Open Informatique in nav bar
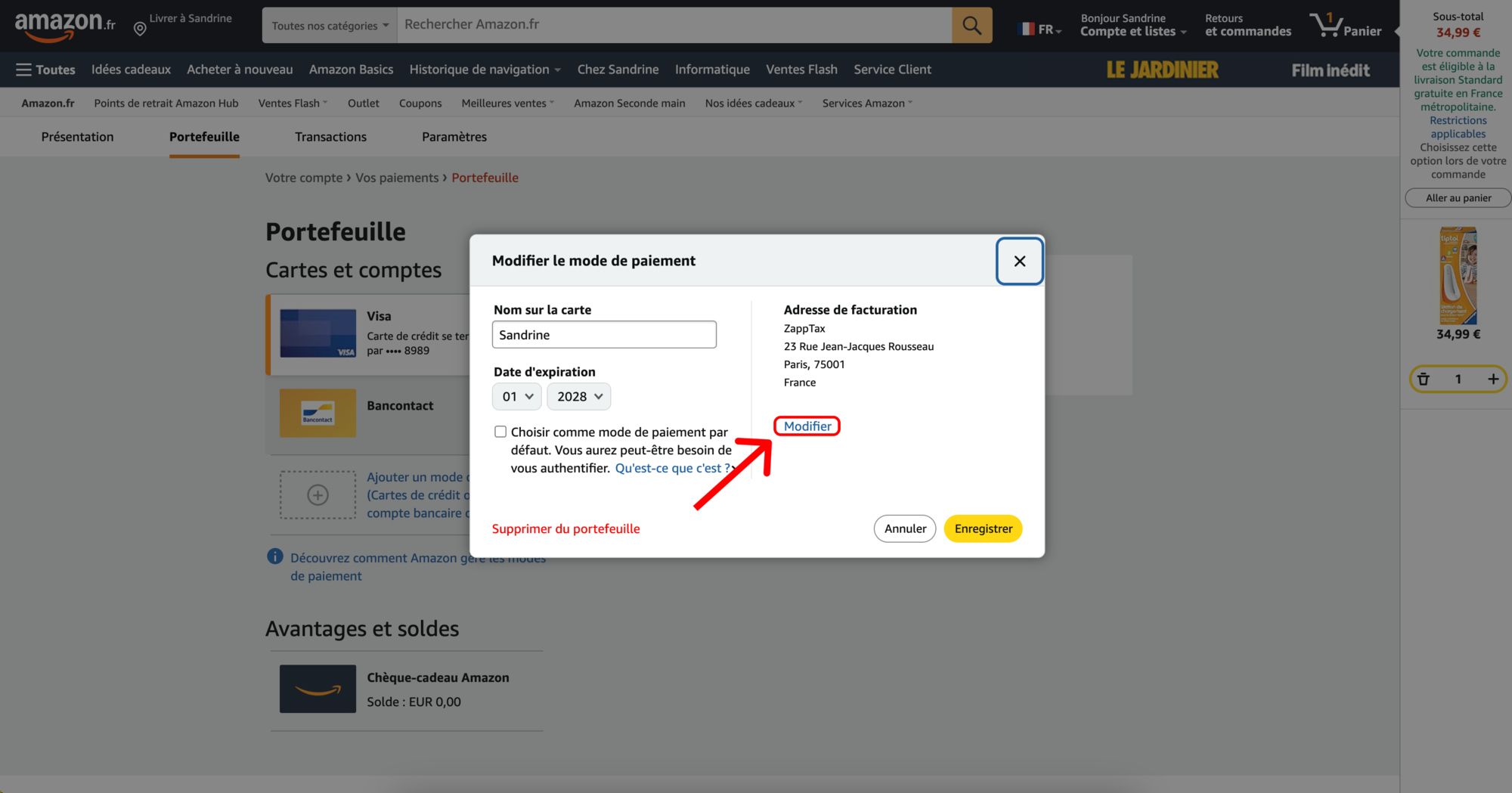Image resolution: width=1512 pixels, height=793 pixels. coord(712,70)
